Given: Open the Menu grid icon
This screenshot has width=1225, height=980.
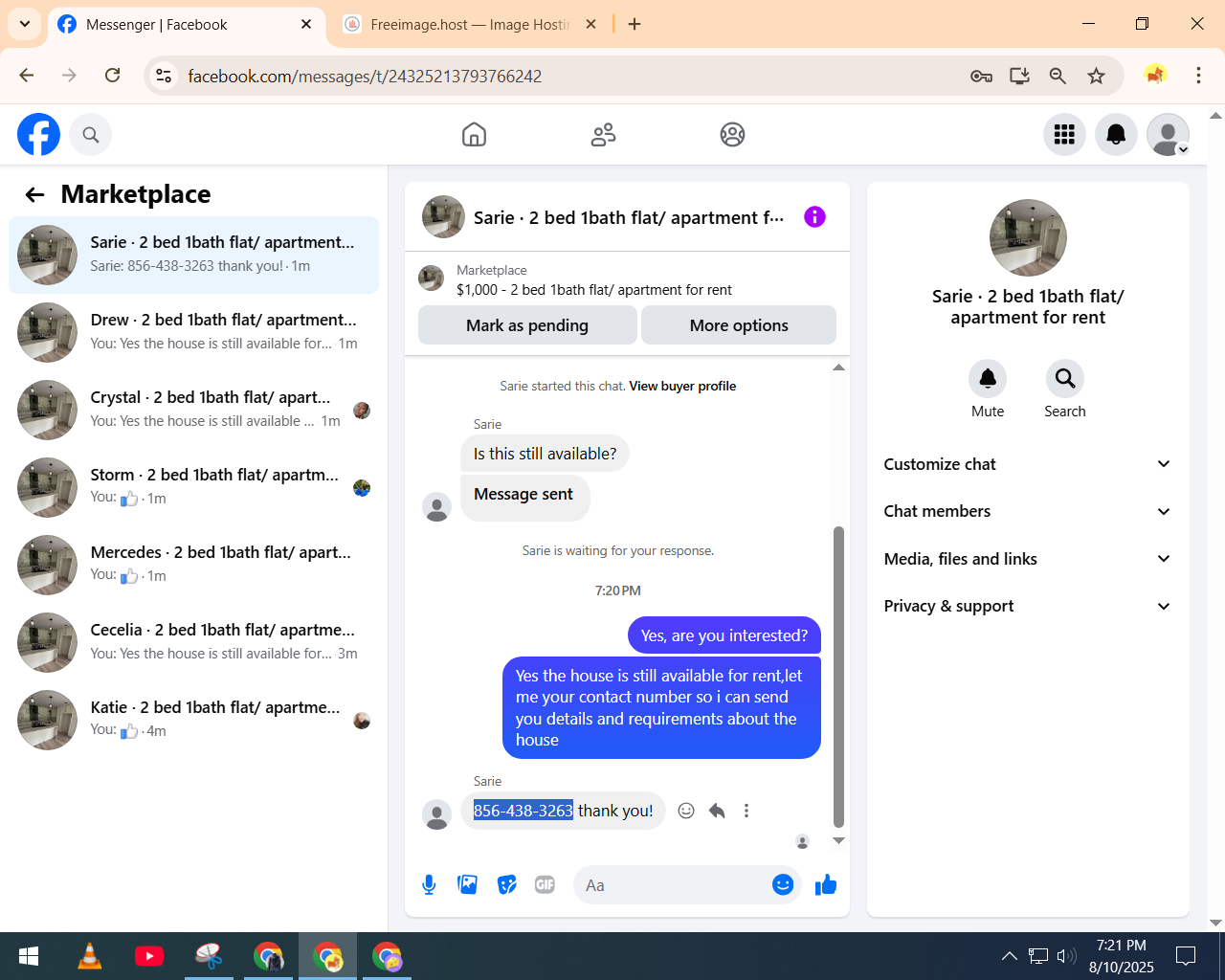Looking at the screenshot, I should click(1064, 135).
